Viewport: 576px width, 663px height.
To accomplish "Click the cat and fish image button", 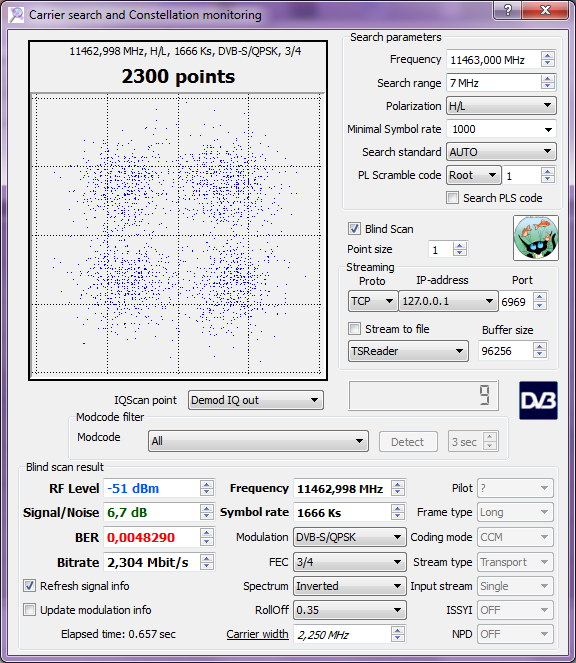I will pyautogui.click(x=536, y=238).
